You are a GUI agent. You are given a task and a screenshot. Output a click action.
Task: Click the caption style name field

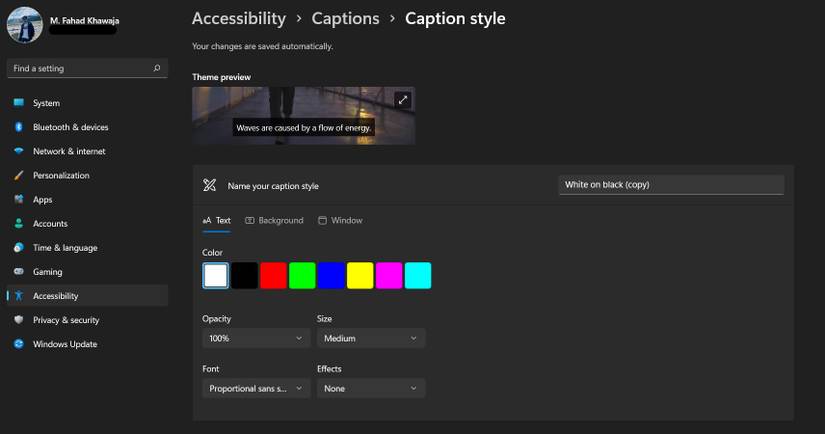pos(671,185)
